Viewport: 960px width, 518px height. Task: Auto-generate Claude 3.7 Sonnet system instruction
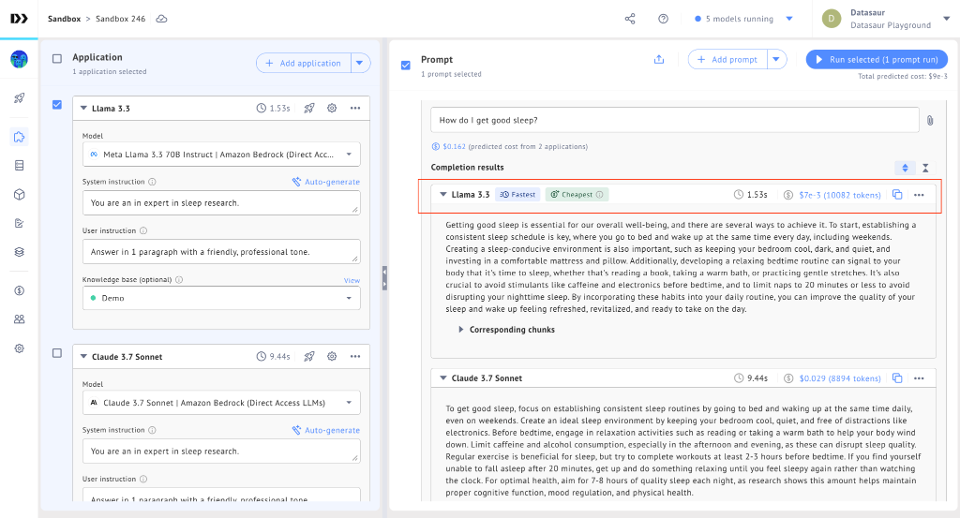point(326,430)
